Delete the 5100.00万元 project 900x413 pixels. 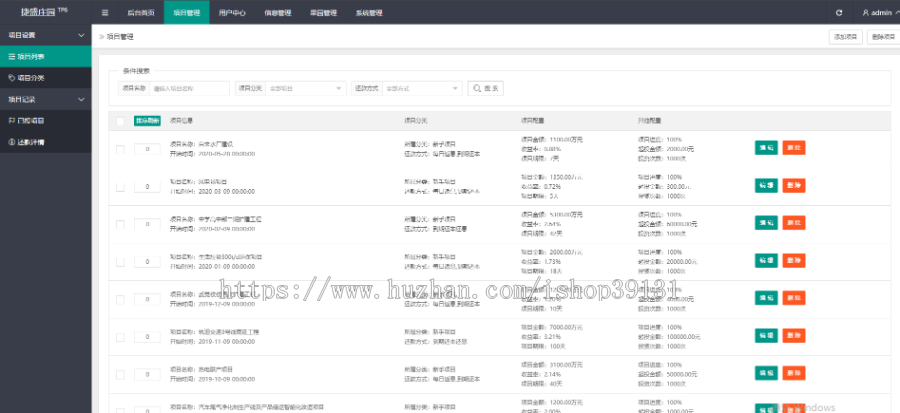[794, 223]
